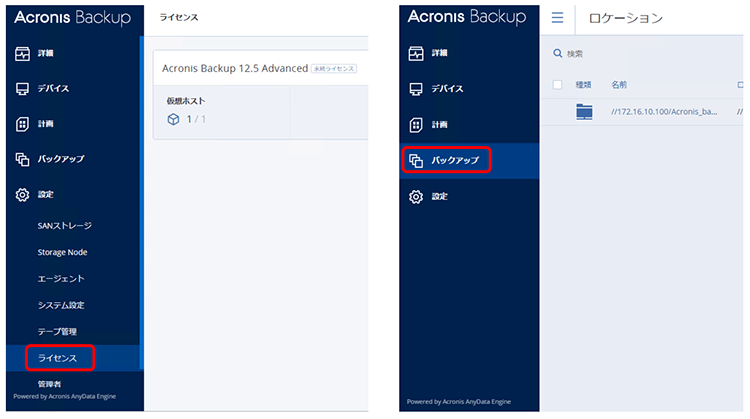Open 計画 menu in left window sidebar
The width and height of the screenshot is (750, 419).
point(45,124)
